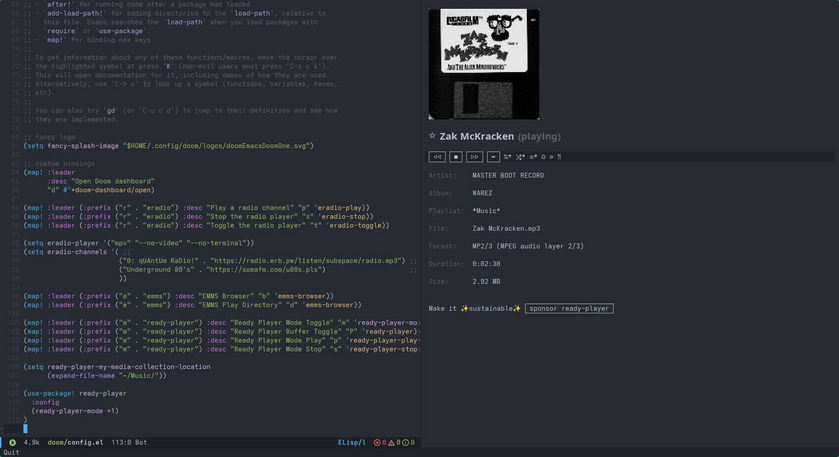Screen dimensions: 839x457
Task: Click the Zak McKracken track title
Action: tap(476, 136)
